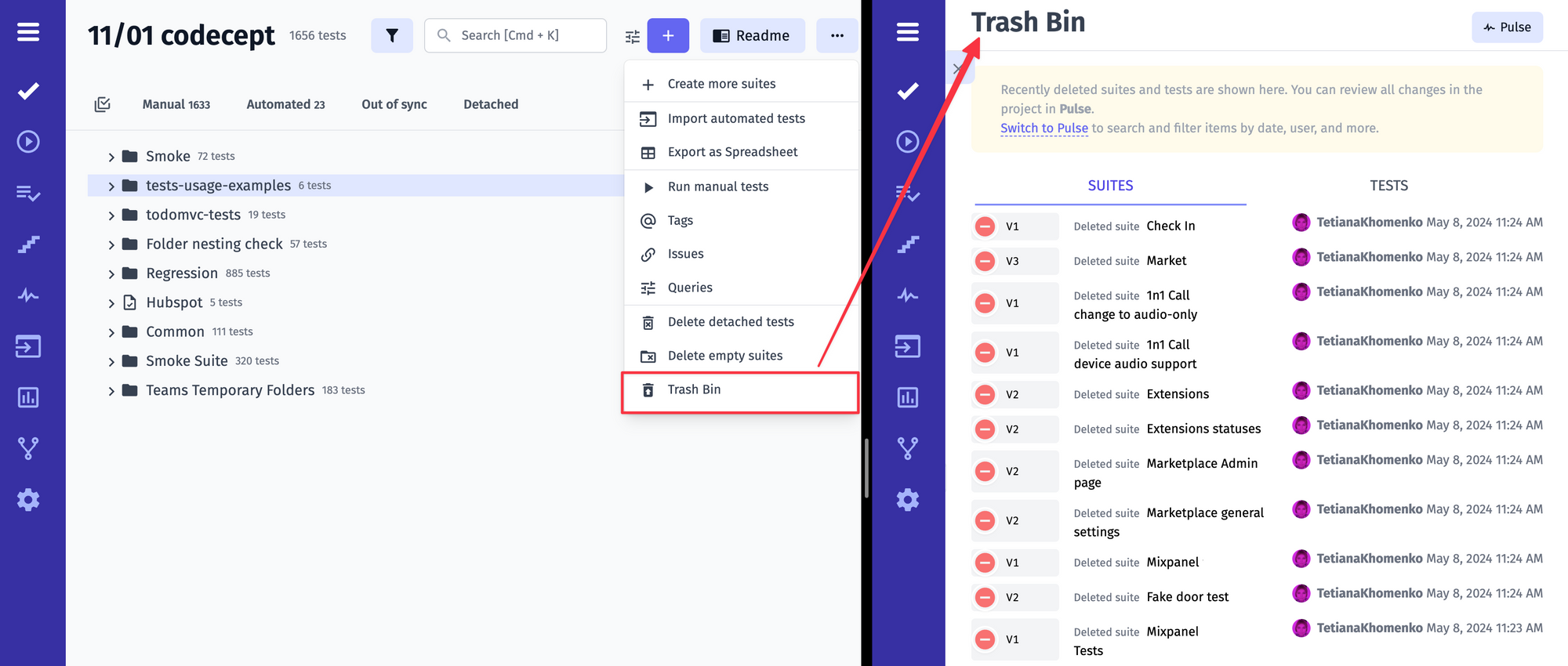
Task: Open Branches fork icon in left sidebar
Action: [28, 448]
